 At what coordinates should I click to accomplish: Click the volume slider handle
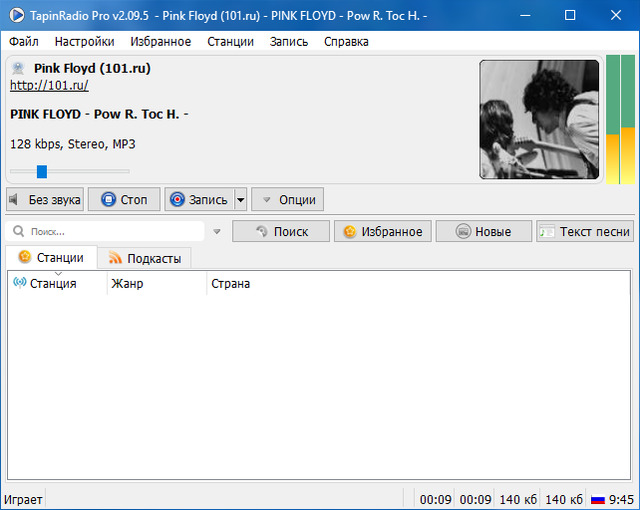tap(42, 171)
